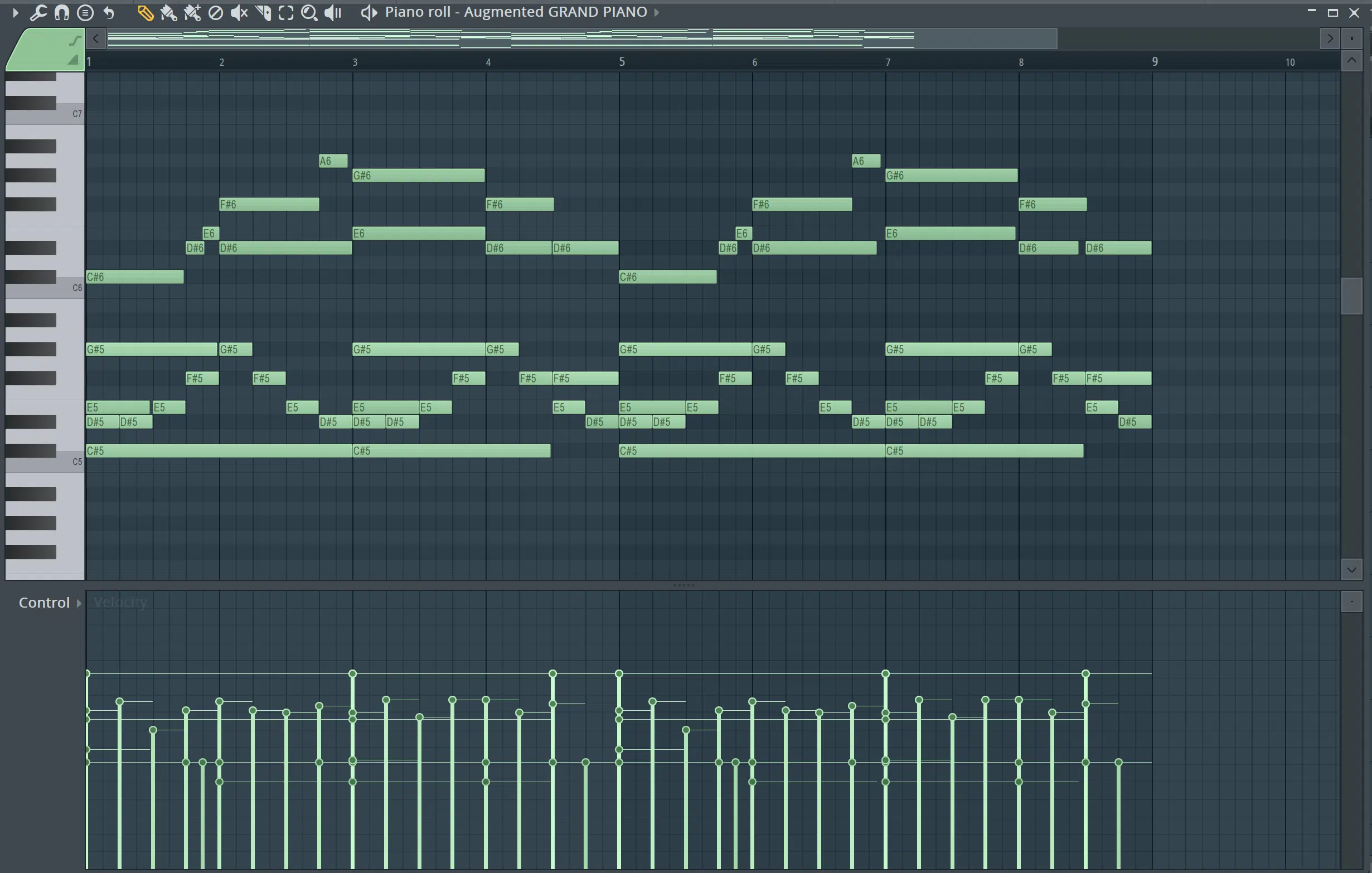Select the A6 note before bar 7
This screenshot has width=1372, height=873.
[x=866, y=161]
